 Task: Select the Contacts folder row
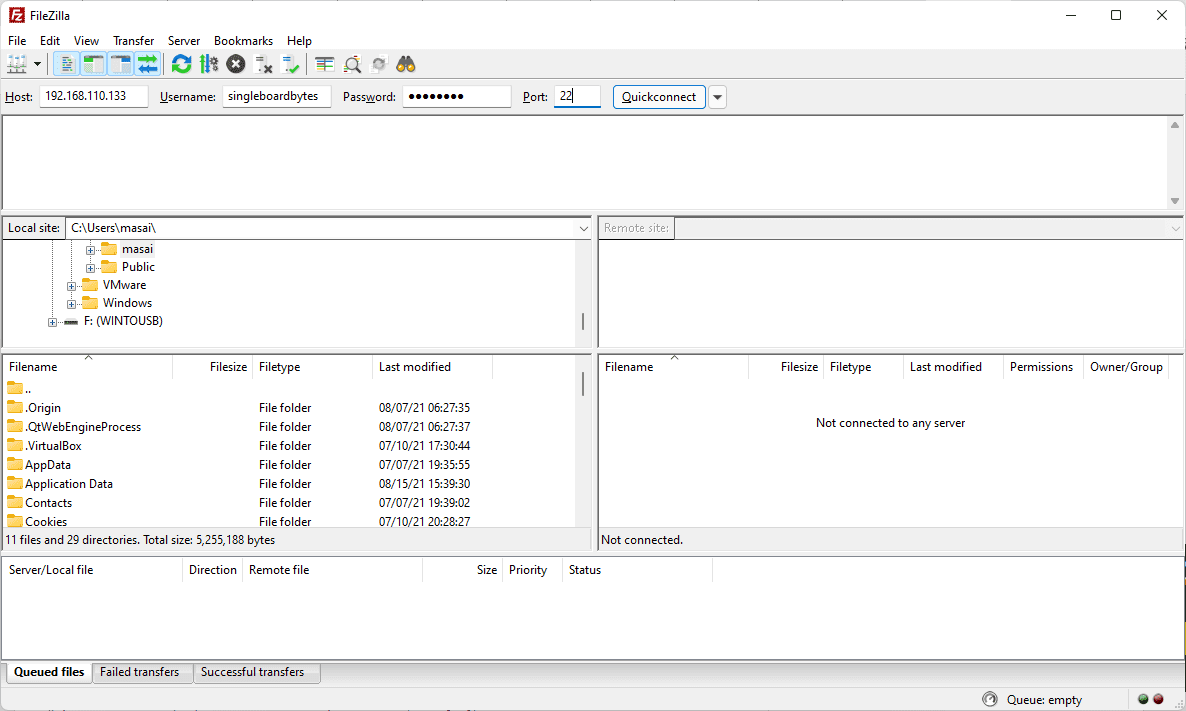coord(290,502)
